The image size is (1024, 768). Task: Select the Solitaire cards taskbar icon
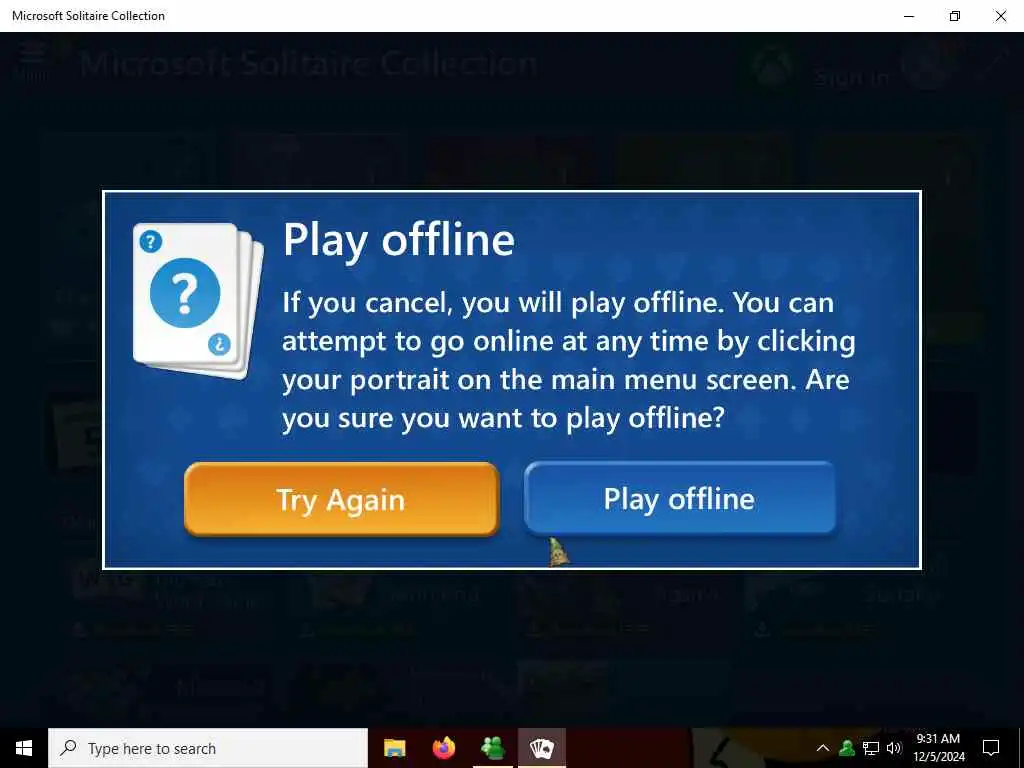tap(542, 748)
